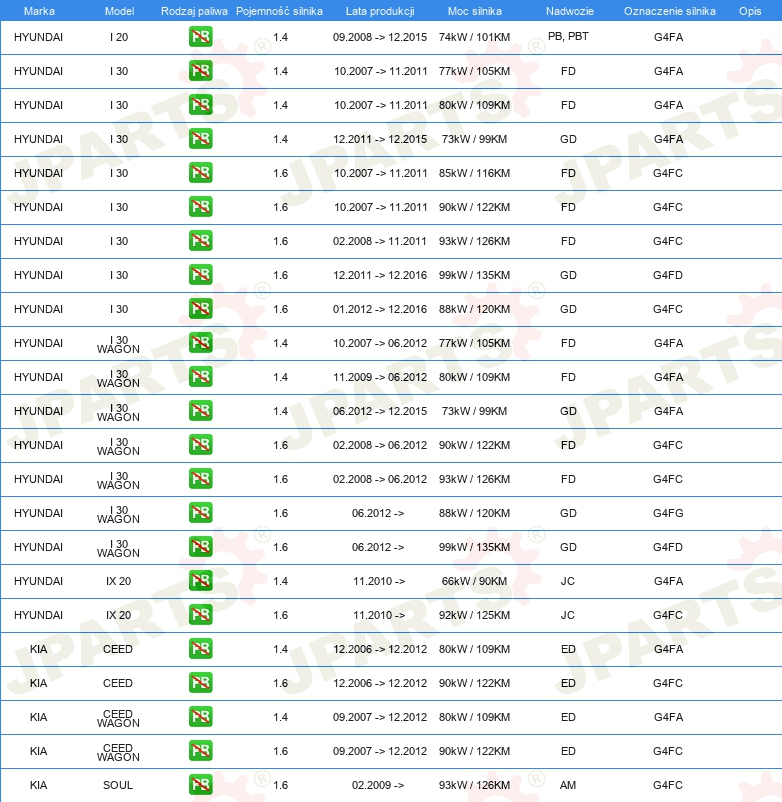The image size is (782, 802).
Task: Click petrol icon for Kia Ceed Wagon 1.6
Action: point(200,751)
